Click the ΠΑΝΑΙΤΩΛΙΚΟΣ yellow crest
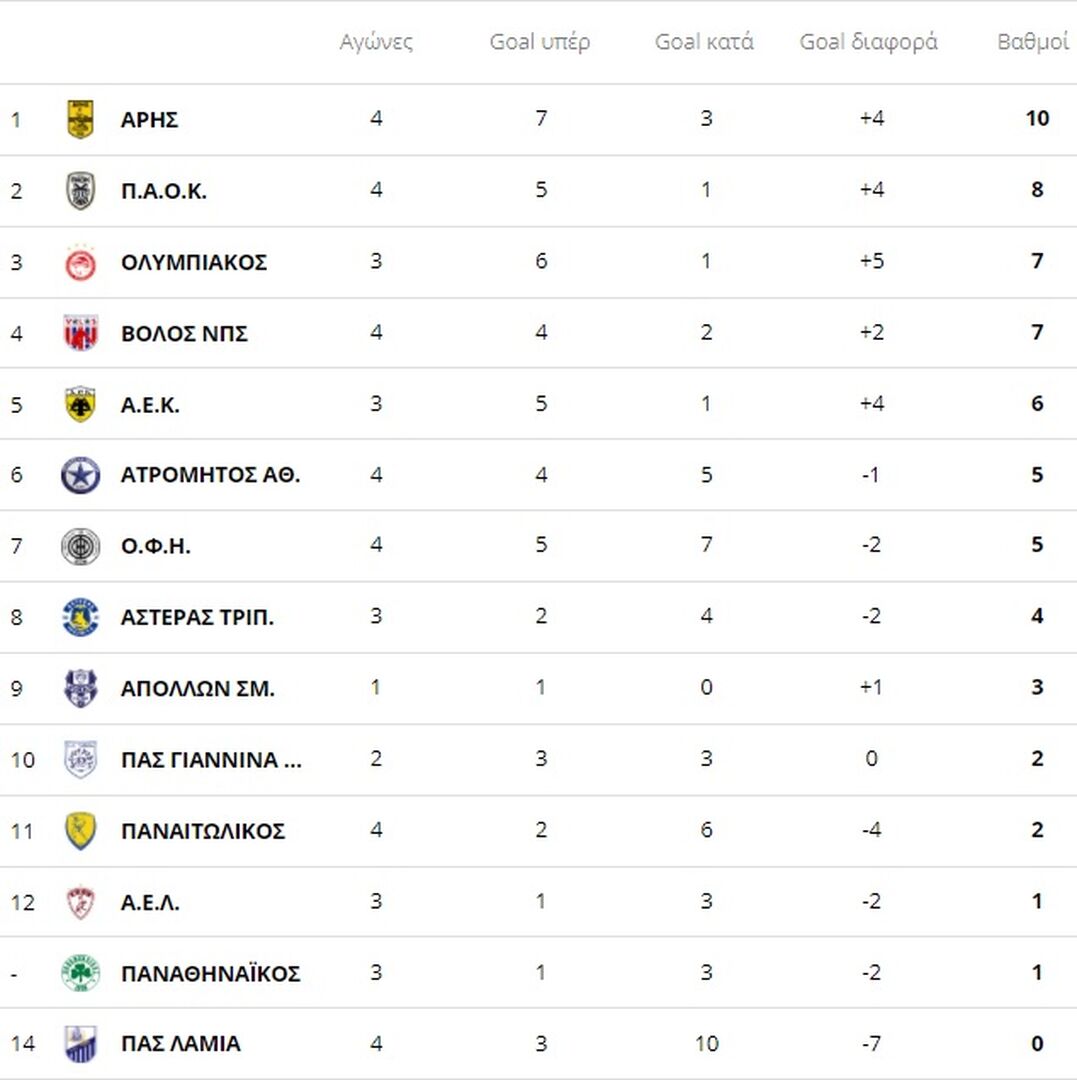1077x1080 pixels. pyautogui.click(x=81, y=831)
